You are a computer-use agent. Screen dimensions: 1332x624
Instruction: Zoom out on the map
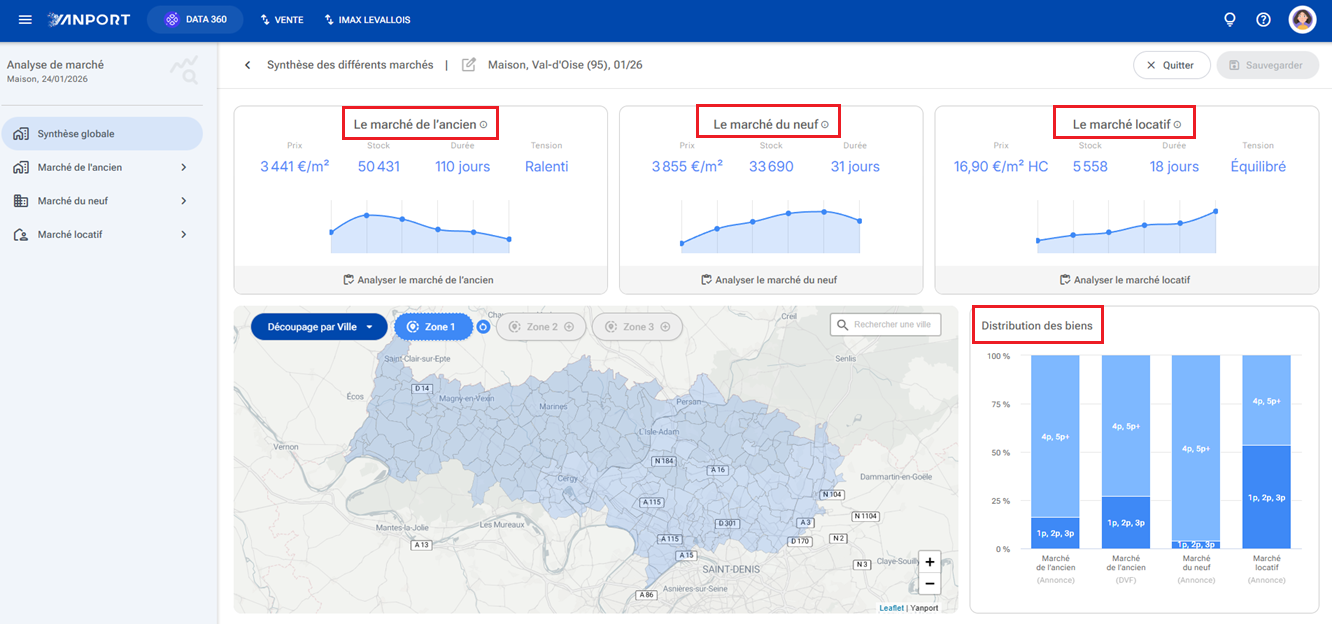[x=930, y=584]
